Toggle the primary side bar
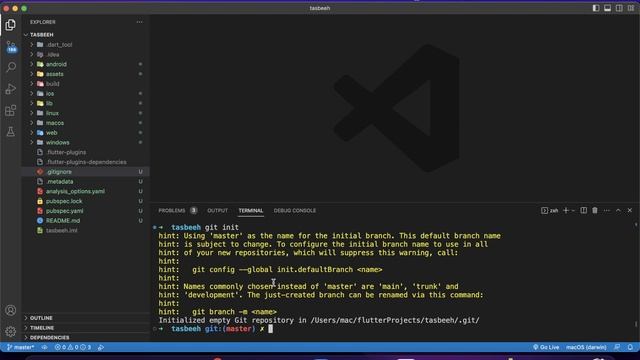Screen dimensions: 640x360 pyautogui.click(x=596, y=8)
